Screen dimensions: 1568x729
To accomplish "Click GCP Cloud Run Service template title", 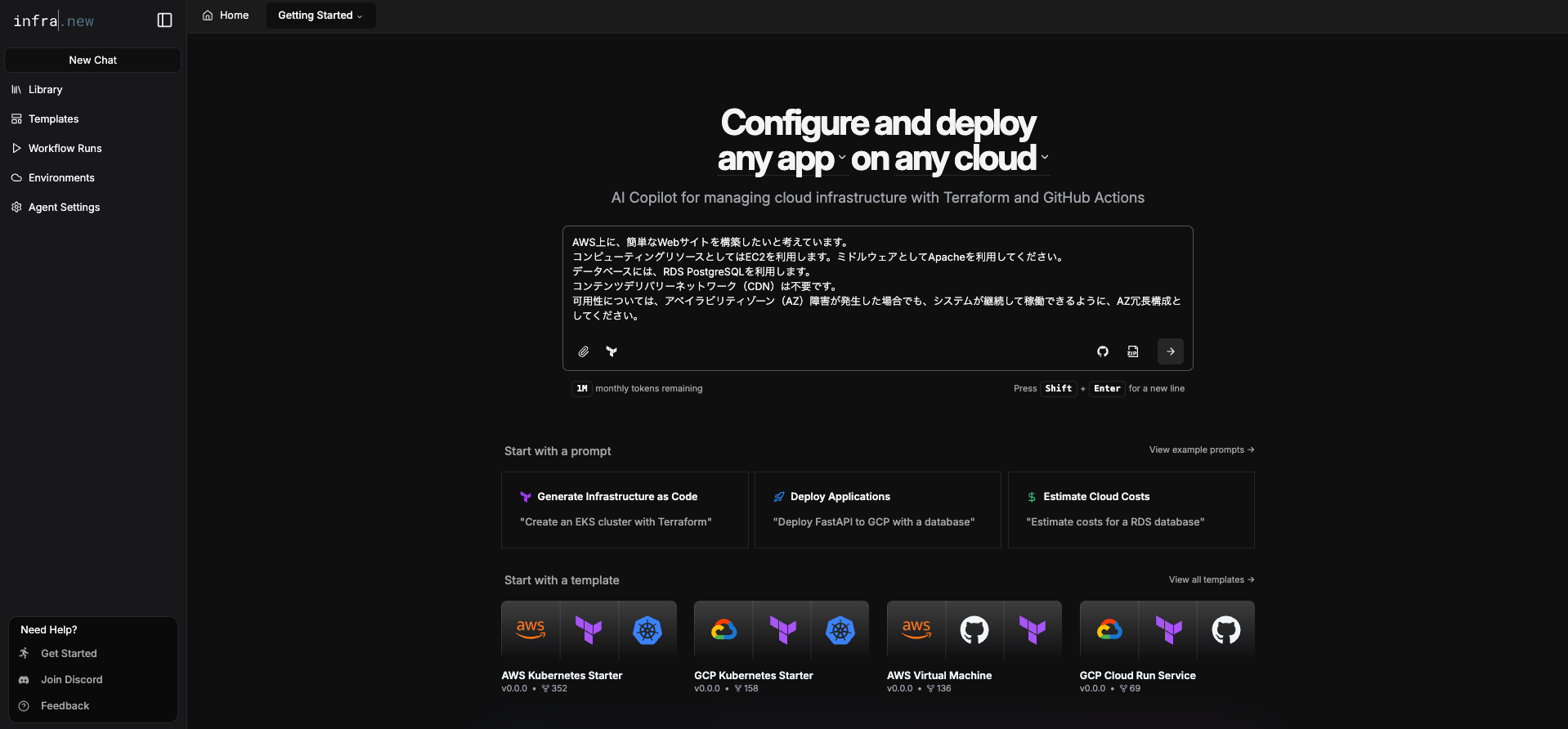I will (1137, 675).
